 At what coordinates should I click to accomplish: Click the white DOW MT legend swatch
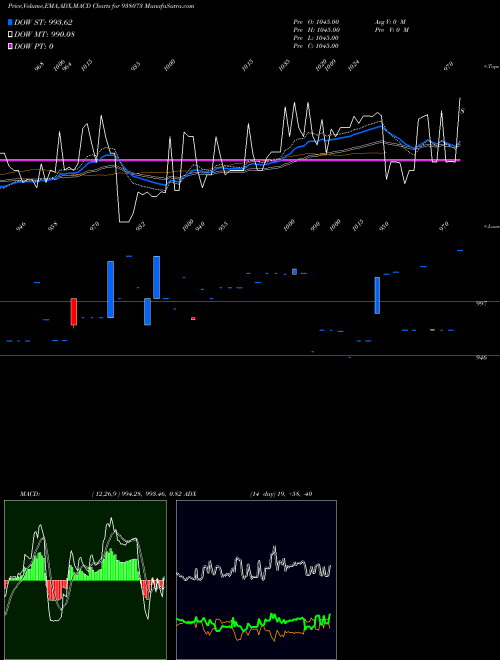pyautogui.click(x=10, y=35)
